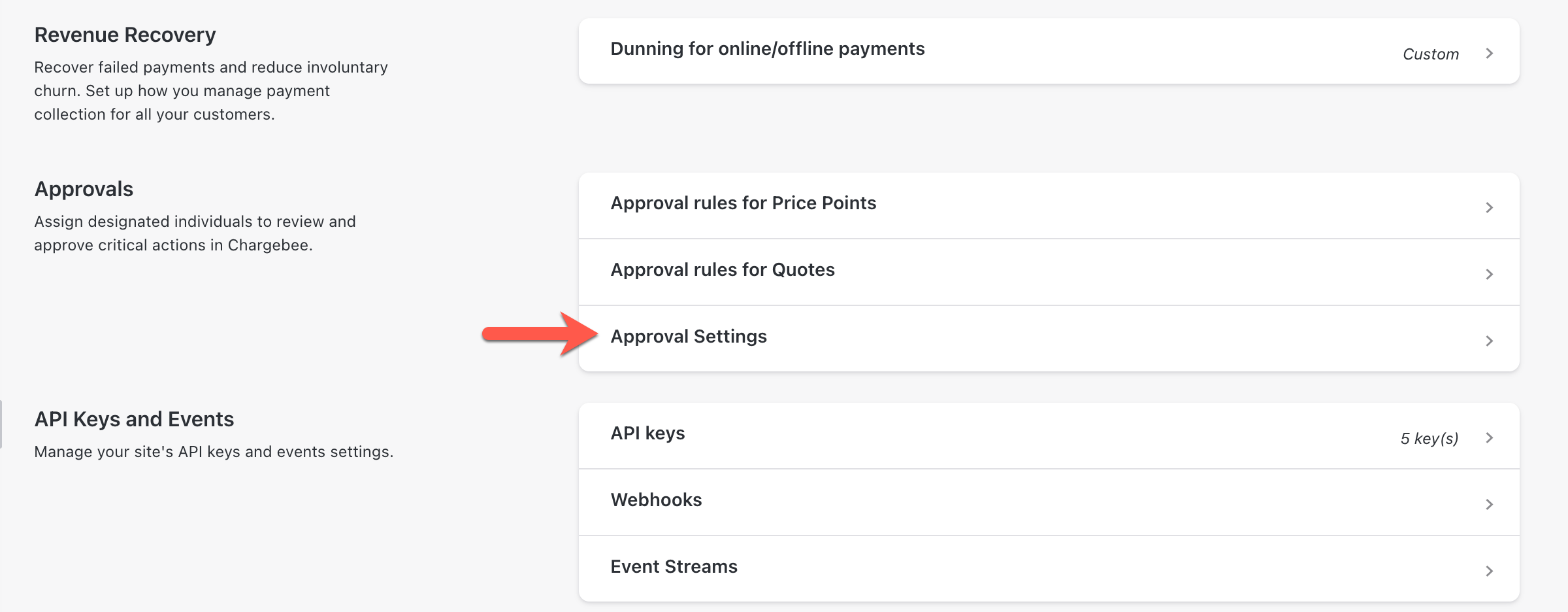Go to Approval Settings
The height and width of the screenshot is (612, 1568).
[688, 337]
